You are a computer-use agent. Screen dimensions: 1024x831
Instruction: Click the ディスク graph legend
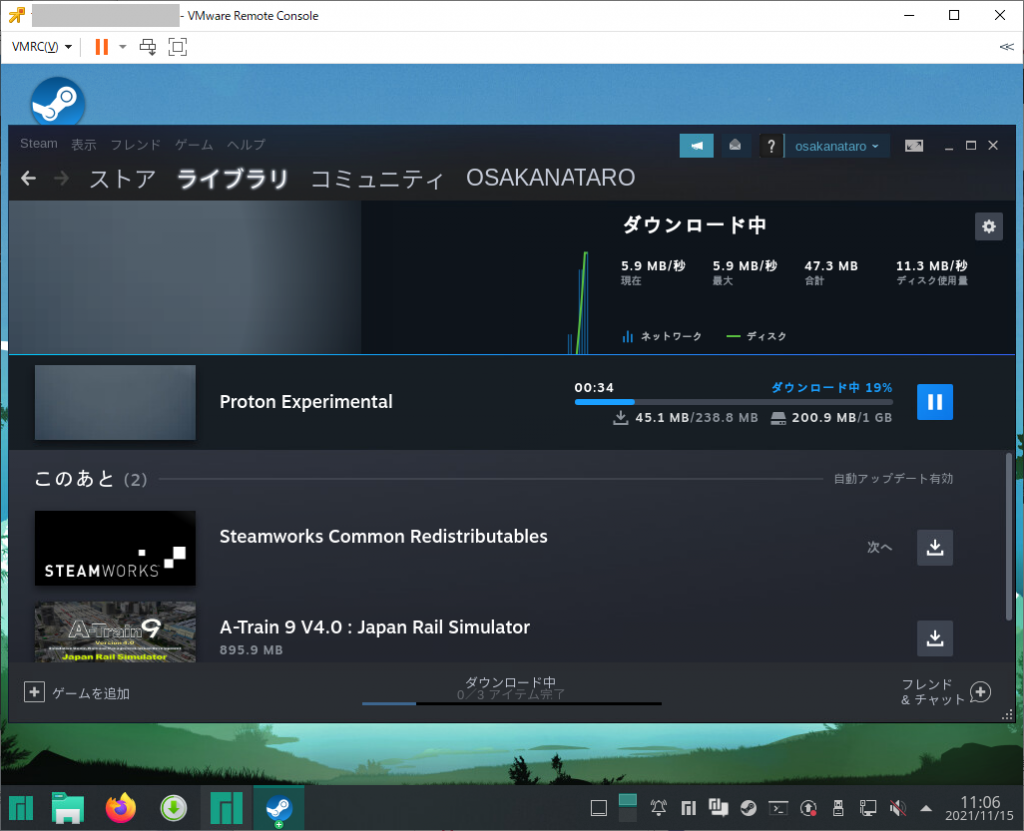(756, 336)
